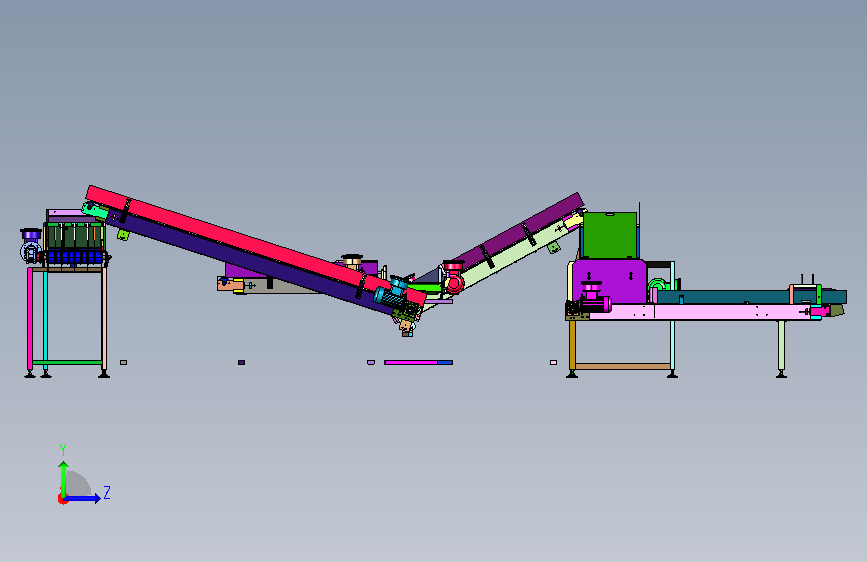Select the magenta leg of the left stand
Screen dimensions: 867x562
tap(30, 319)
